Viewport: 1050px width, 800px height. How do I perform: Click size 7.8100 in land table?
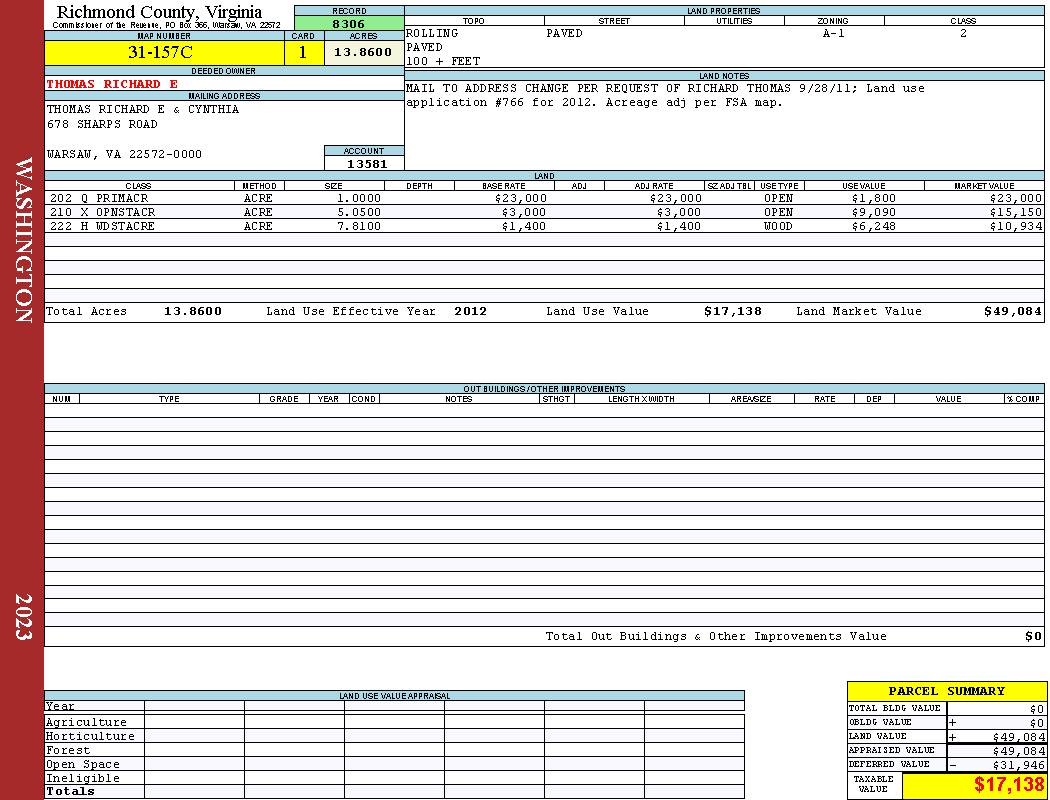[x=359, y=226]
